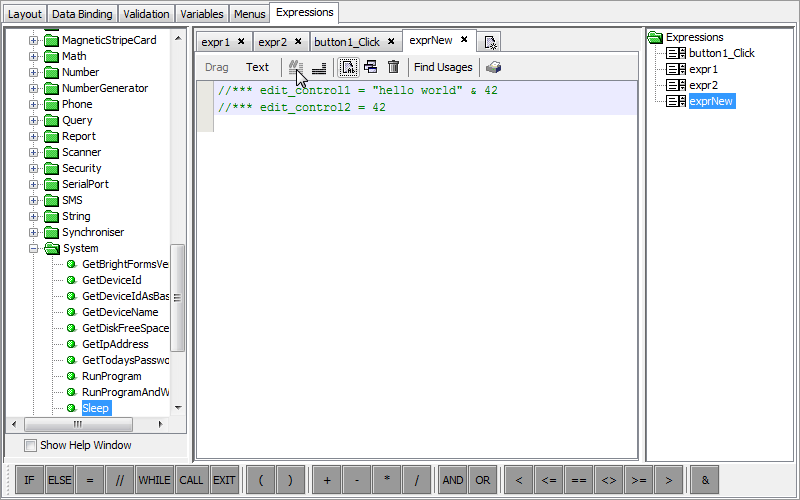Close the expr2 tab
This screenshot has width=800, height=500.
pos(298,41)
